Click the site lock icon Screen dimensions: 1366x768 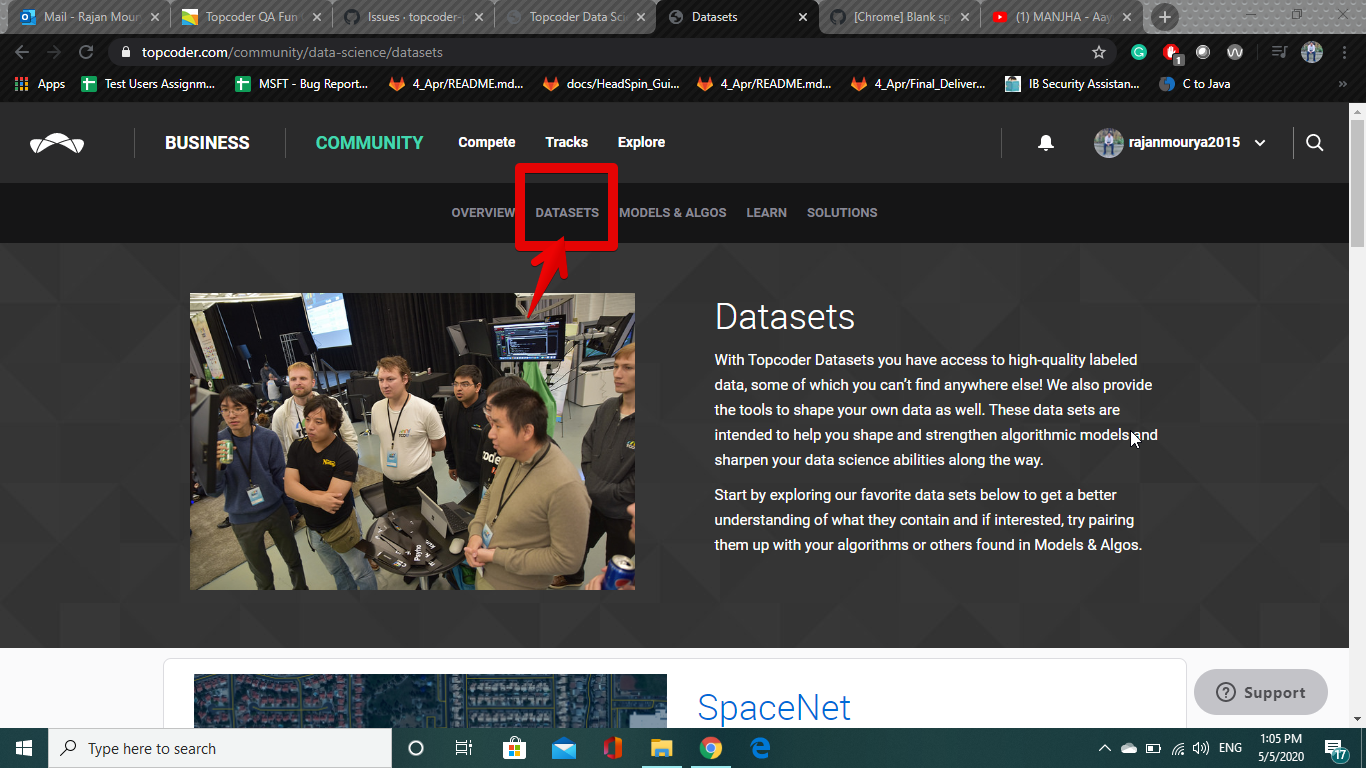pos(126,52)
